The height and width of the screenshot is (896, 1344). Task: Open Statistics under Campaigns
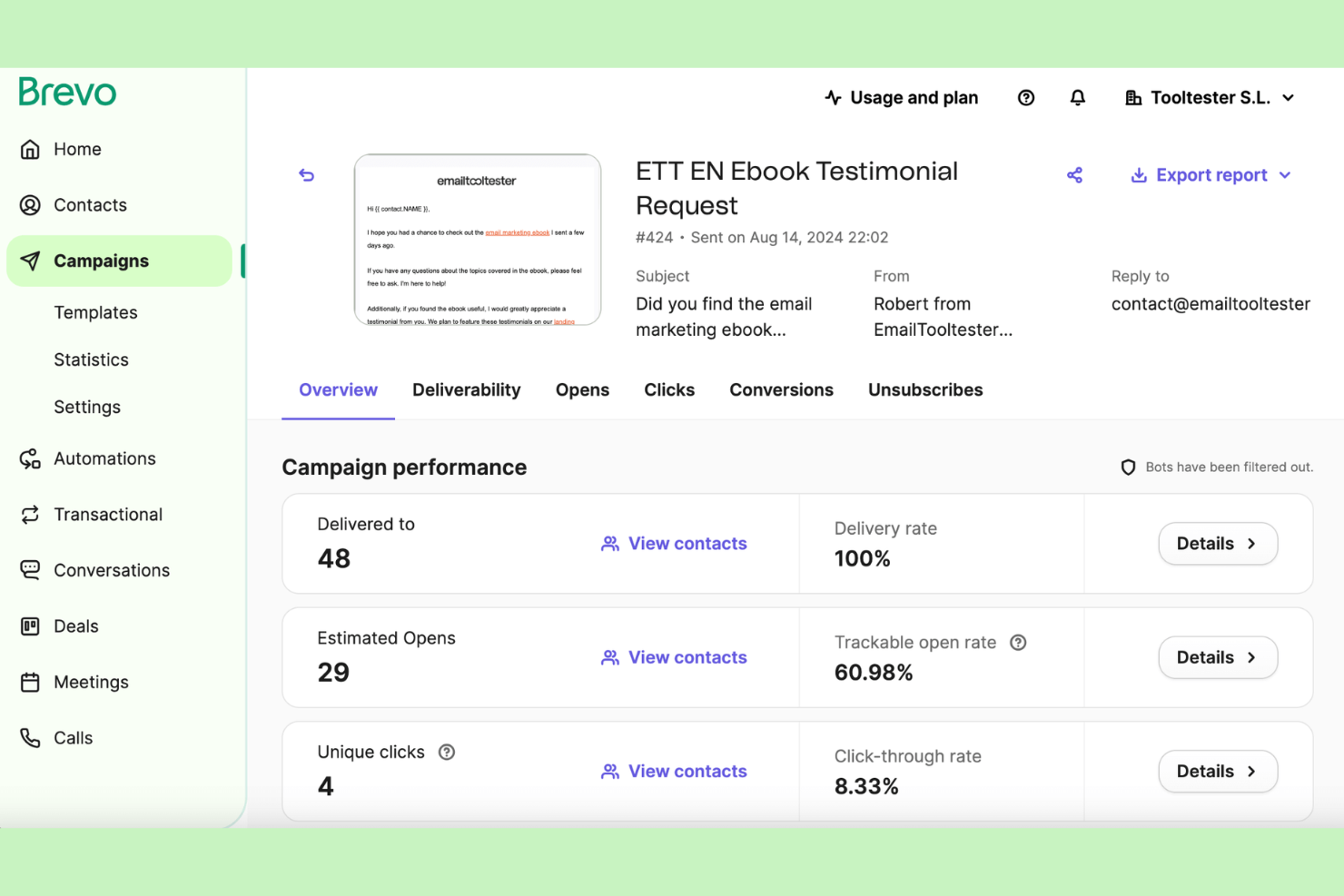[91, 359]
